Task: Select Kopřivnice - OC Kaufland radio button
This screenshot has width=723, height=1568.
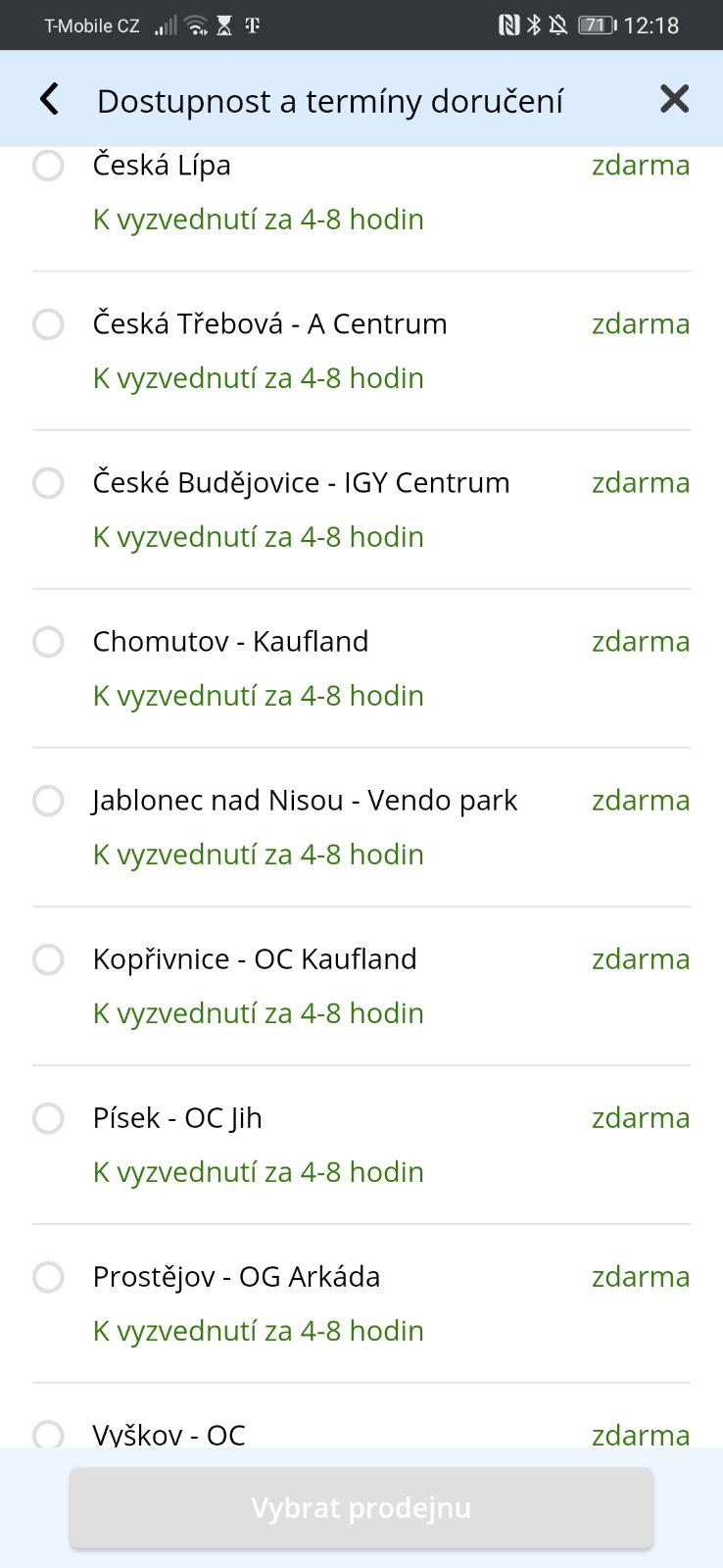Action: [48, 959]
